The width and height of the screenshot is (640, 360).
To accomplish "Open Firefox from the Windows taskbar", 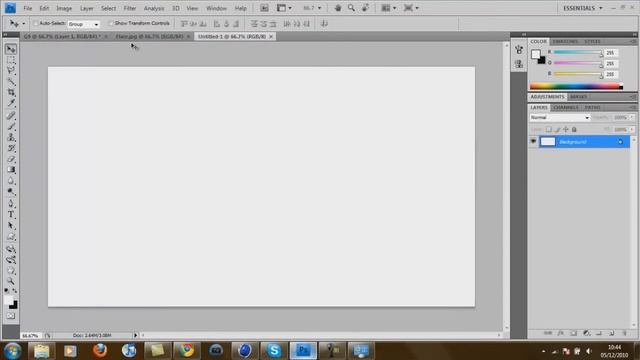I will point(100,350).
